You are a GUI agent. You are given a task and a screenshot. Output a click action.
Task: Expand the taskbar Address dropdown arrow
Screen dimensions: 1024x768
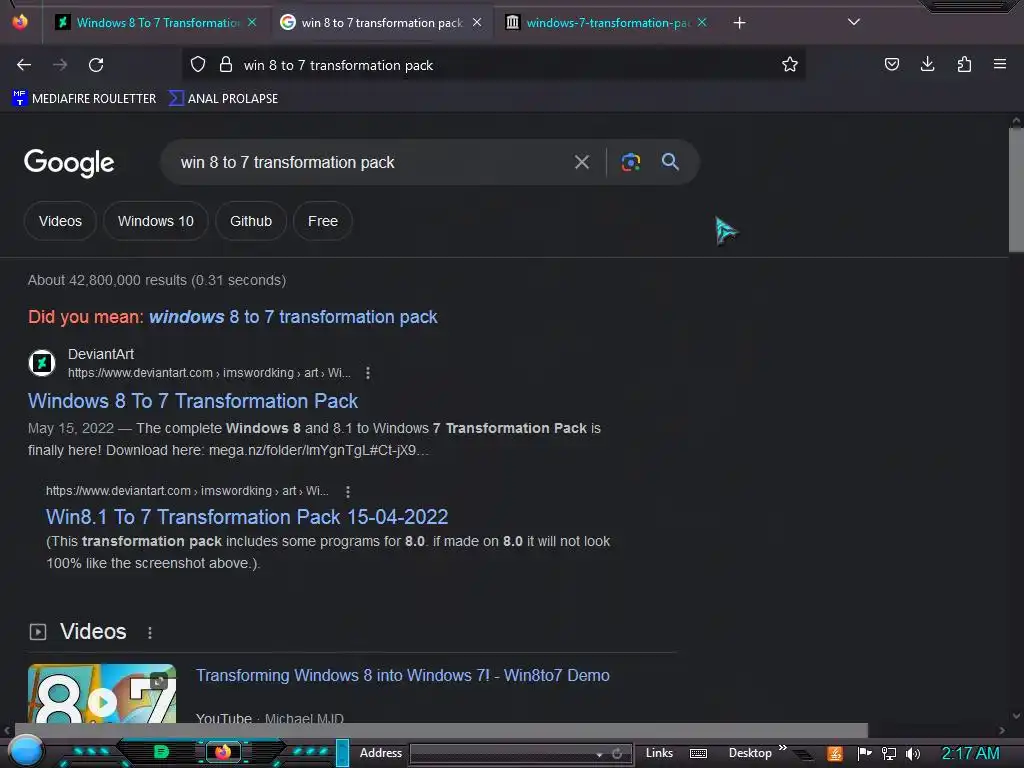click(x=599, y=754)
